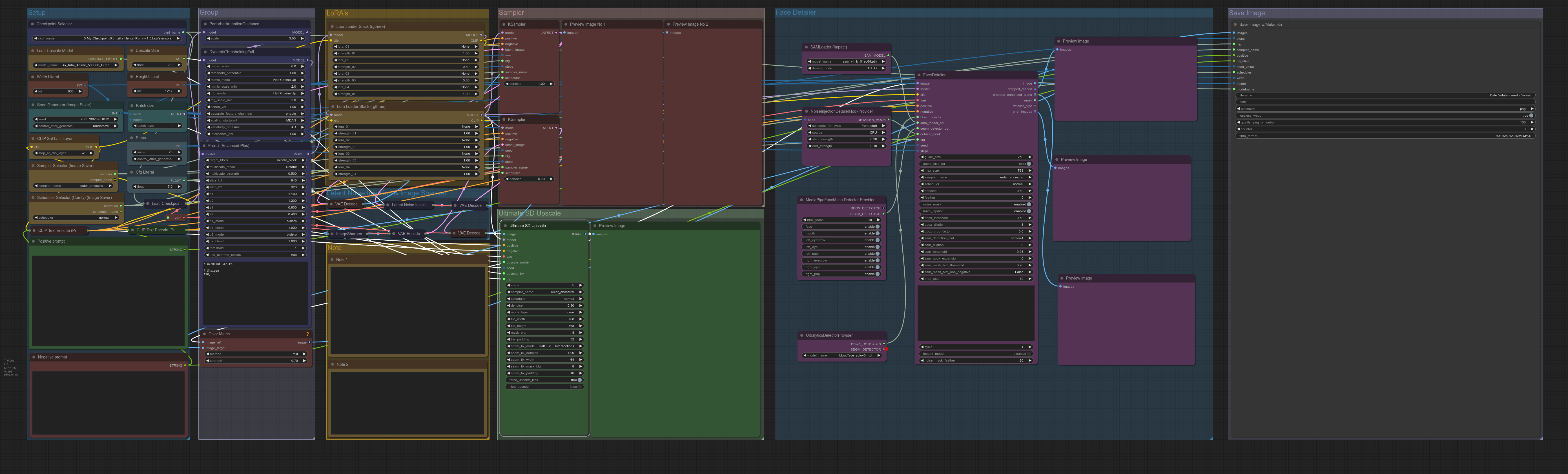
Task: Open scheduler dropdown in Scheduler Selector
Action: 76,218
